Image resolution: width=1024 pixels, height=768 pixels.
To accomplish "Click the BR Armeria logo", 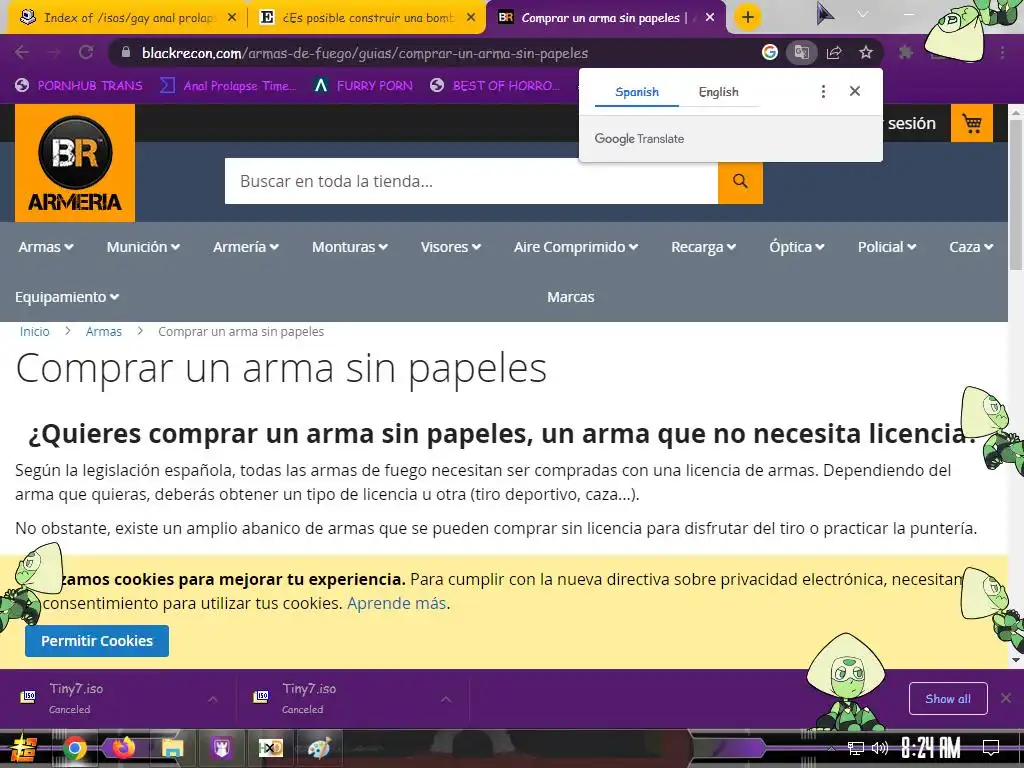I will 75,163.
